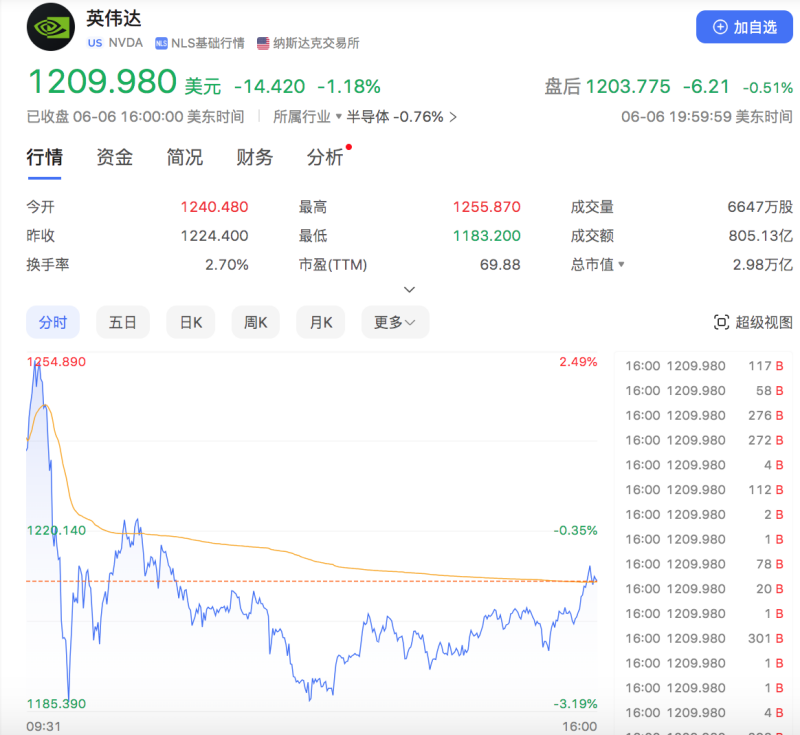The image size is (800, 735).
Task: Click trade row with volume 112
Action: click(x=704, y=490)
